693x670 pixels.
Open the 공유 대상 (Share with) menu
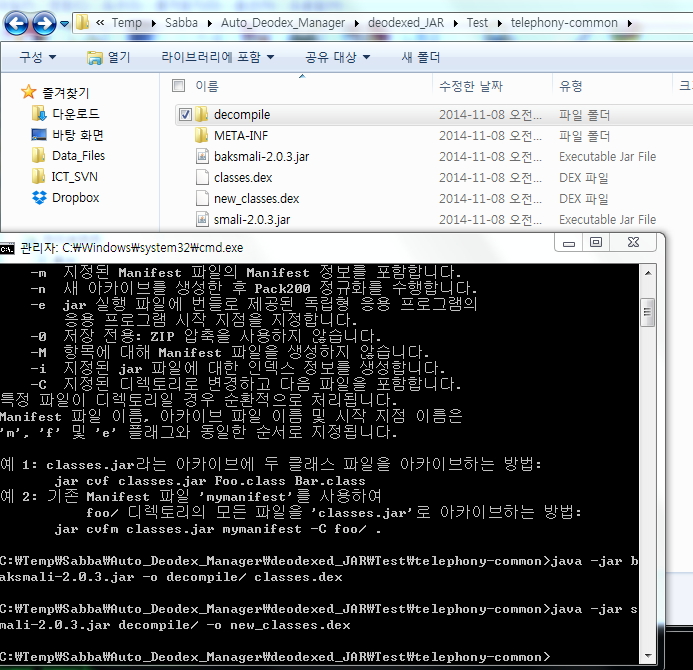(338, 57)
